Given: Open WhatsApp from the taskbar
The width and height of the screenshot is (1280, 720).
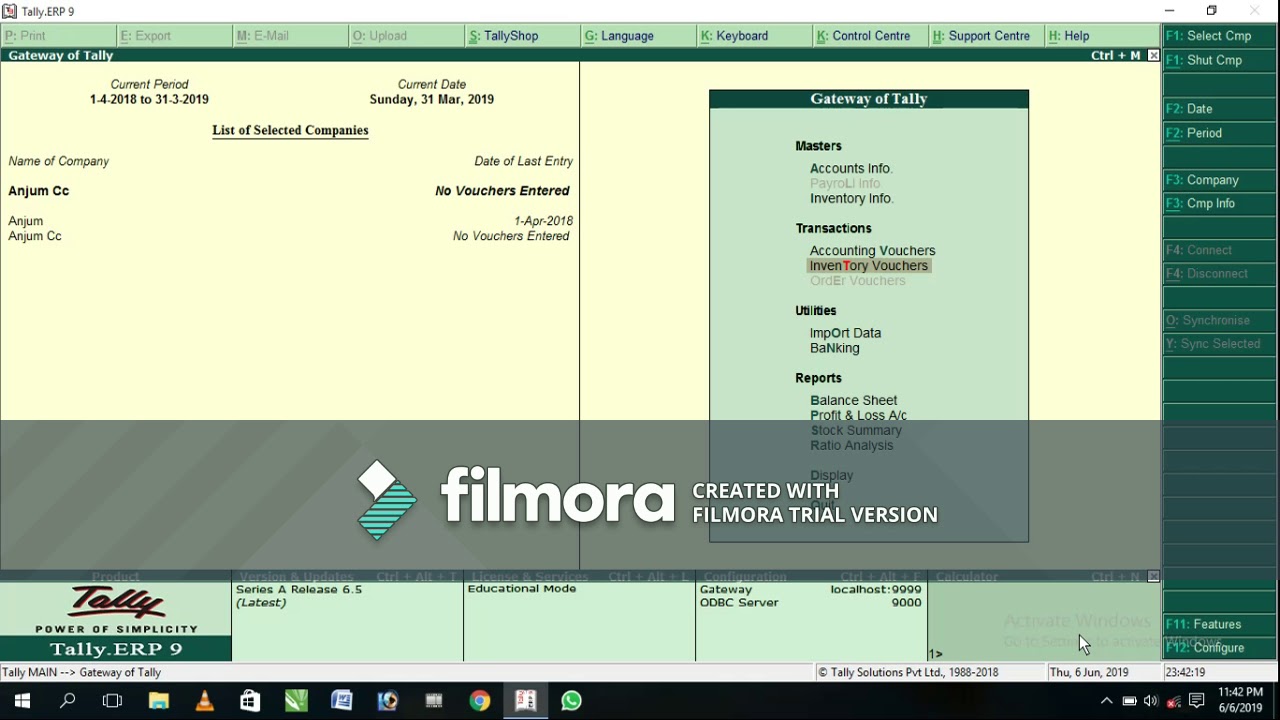Looking at the screenshot, I should point(571,701).
